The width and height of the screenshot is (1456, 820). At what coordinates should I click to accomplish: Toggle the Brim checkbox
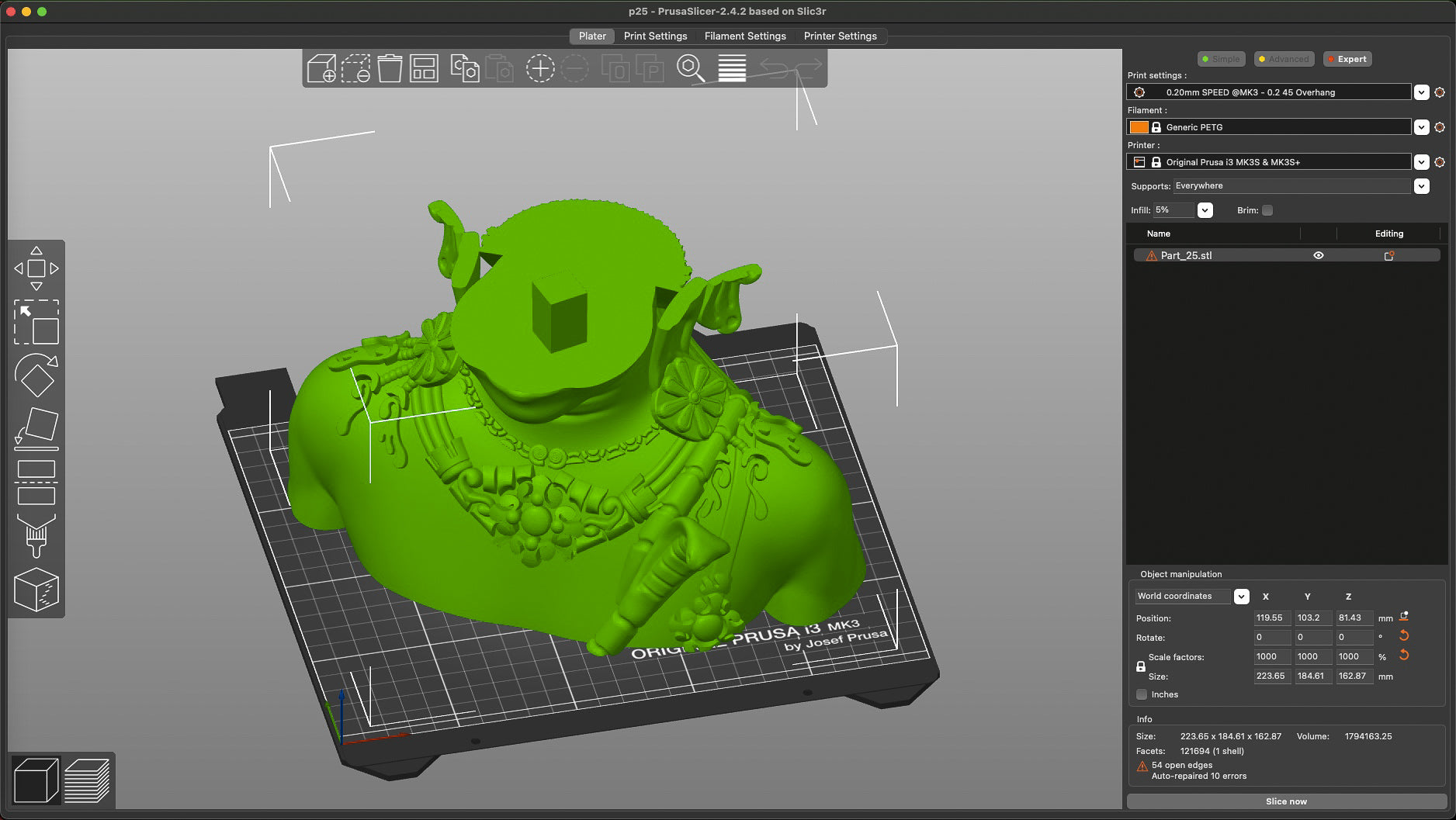click(x=1267, y=210)
